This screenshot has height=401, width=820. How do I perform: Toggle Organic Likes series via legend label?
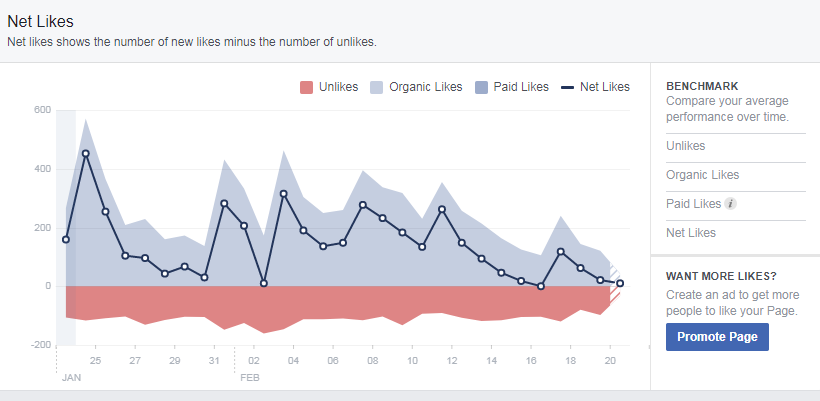click(x=425, y=87)
